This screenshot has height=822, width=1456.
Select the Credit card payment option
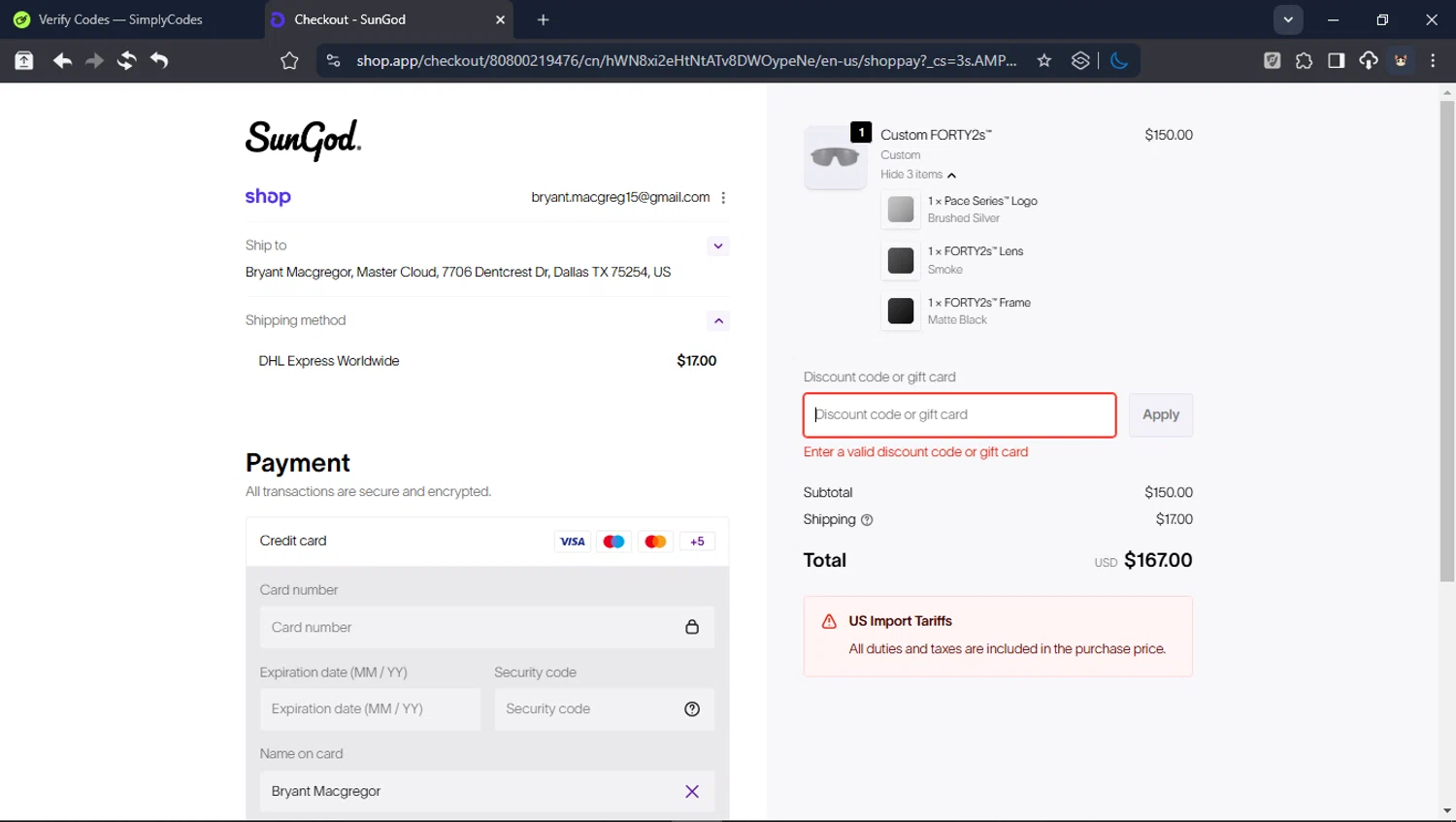point(487,541)
